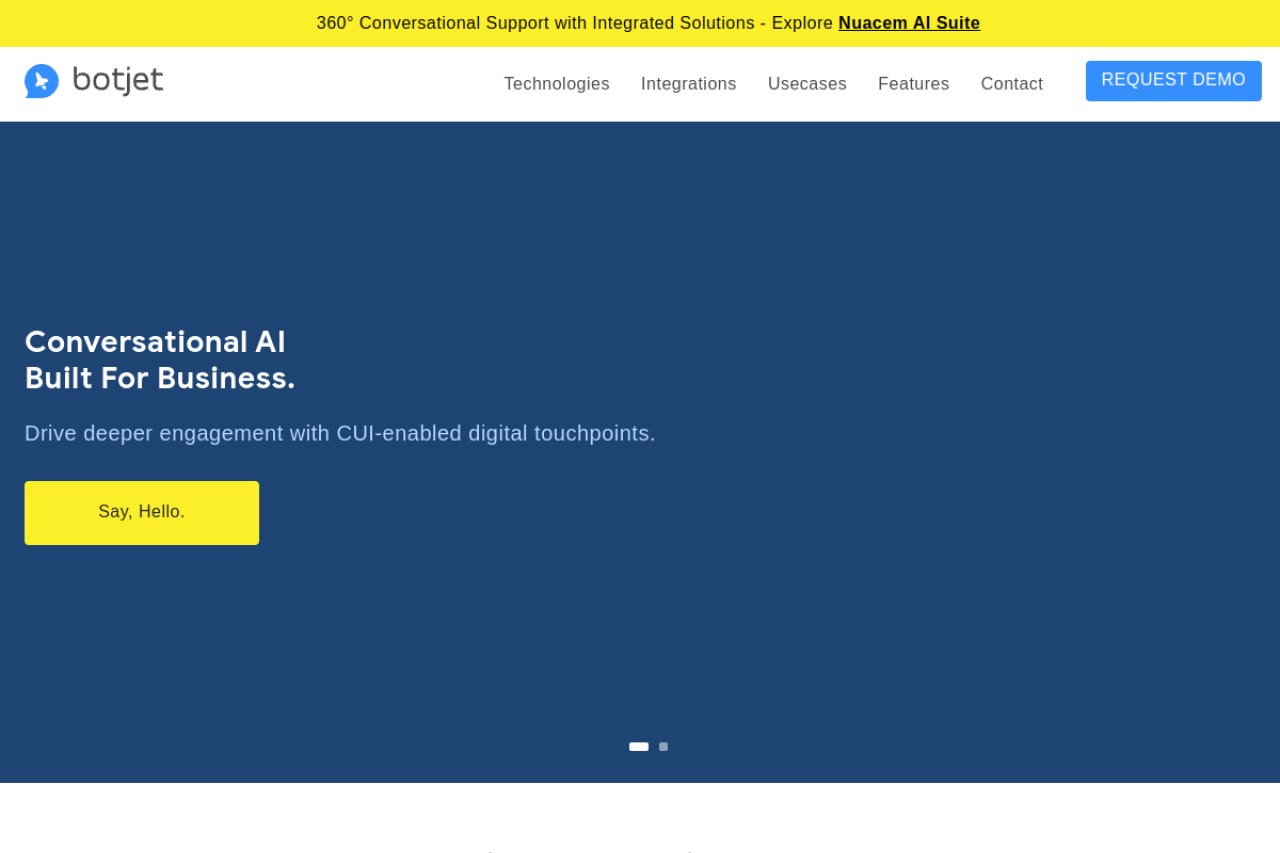Open the Technologies menu item
The height and width of the screenshot is (853, 1280).
pos(557,84)
